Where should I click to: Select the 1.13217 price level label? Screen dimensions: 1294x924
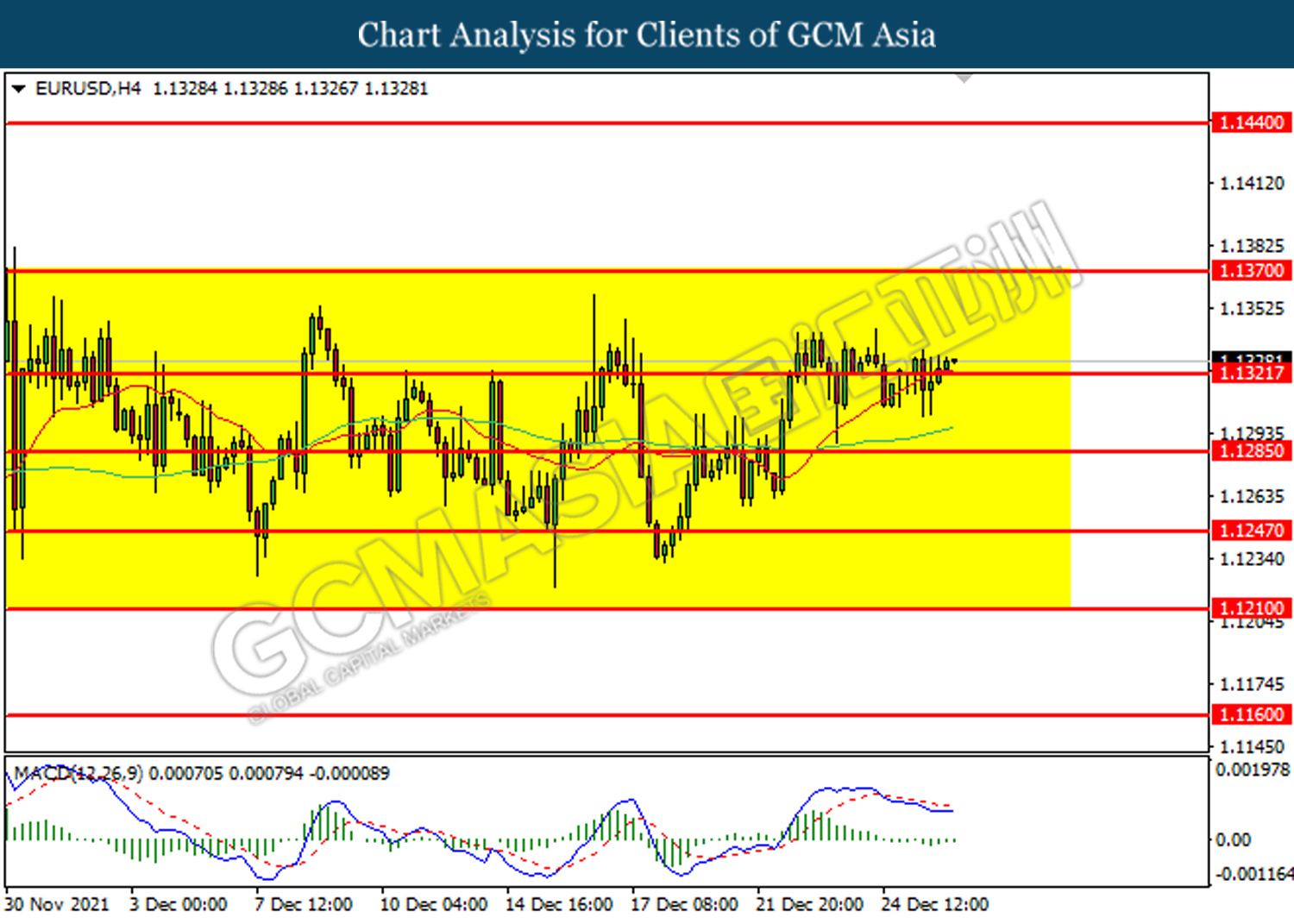tap(1252, 374)
